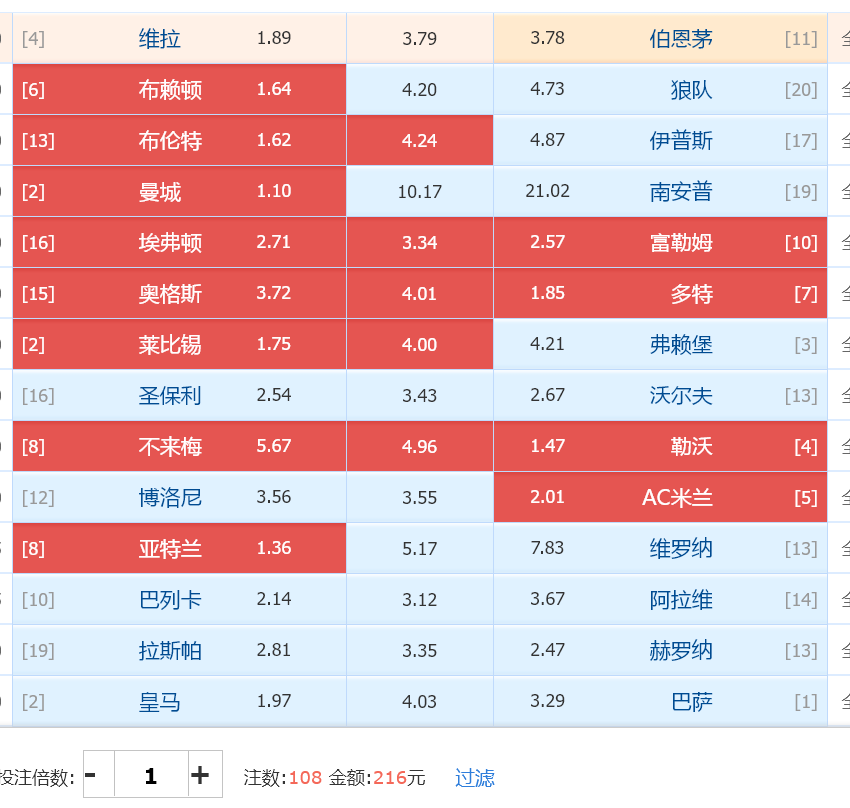Select 皇马 home win odds 1.97

point(179,701)
